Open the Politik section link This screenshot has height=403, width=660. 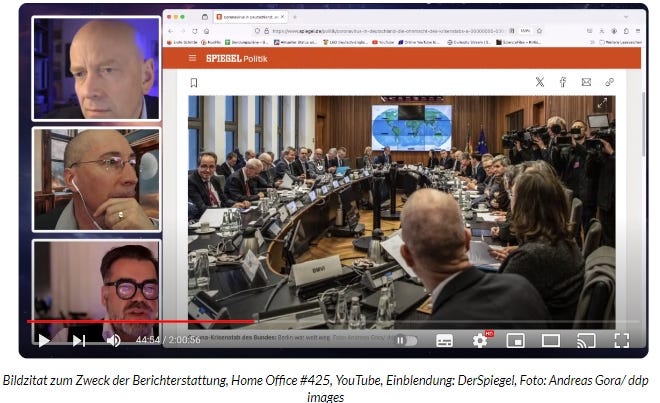(x=255, y=59)
